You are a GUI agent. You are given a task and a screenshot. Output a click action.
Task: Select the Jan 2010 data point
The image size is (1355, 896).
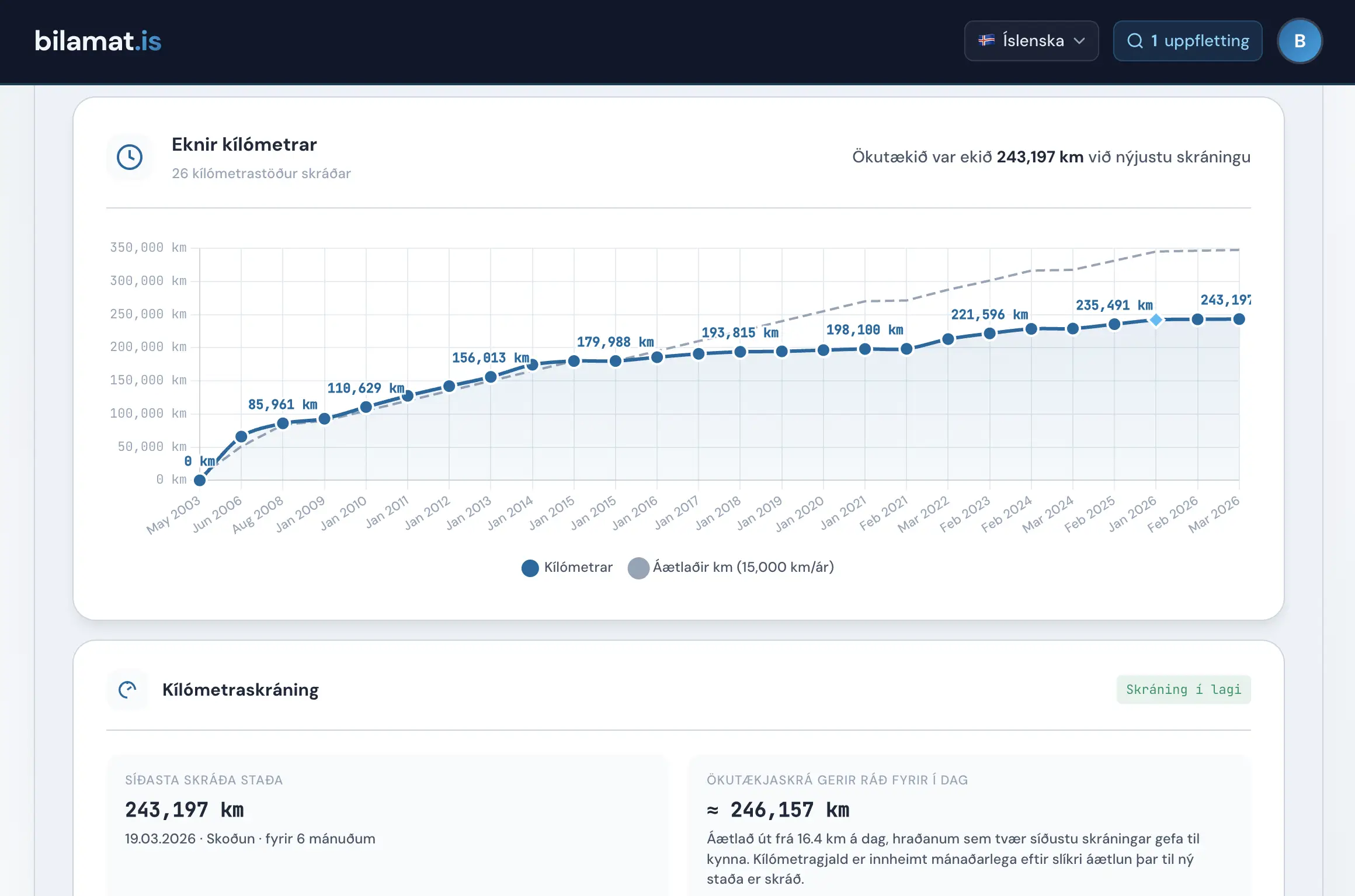point(366,407)
